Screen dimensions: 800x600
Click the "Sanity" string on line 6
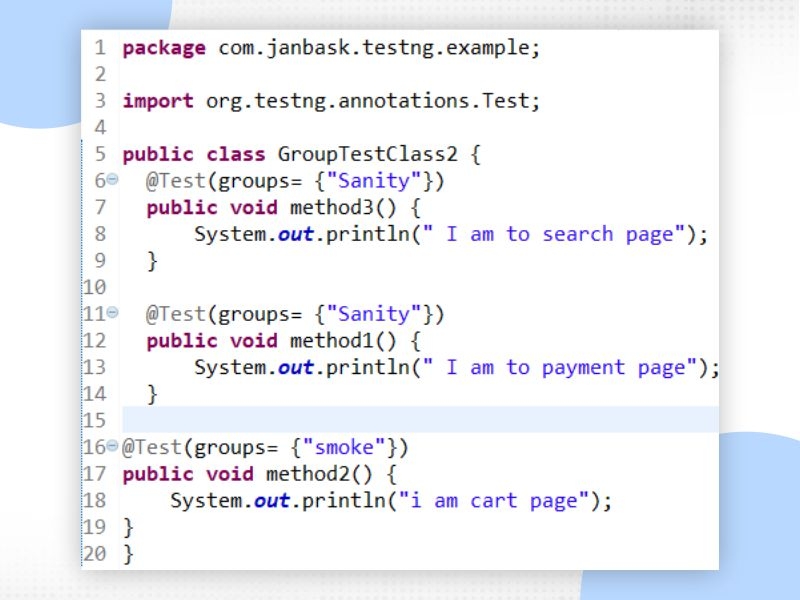click(378, 181)
